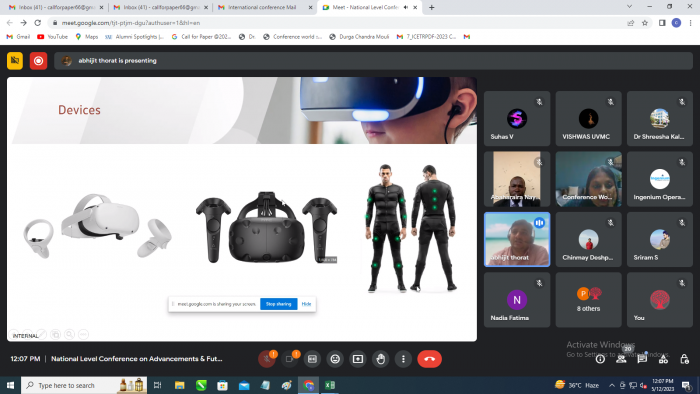Toggle captions in the bottom toolbar
The height and width of the screenshot is (394, 700).
312,359
